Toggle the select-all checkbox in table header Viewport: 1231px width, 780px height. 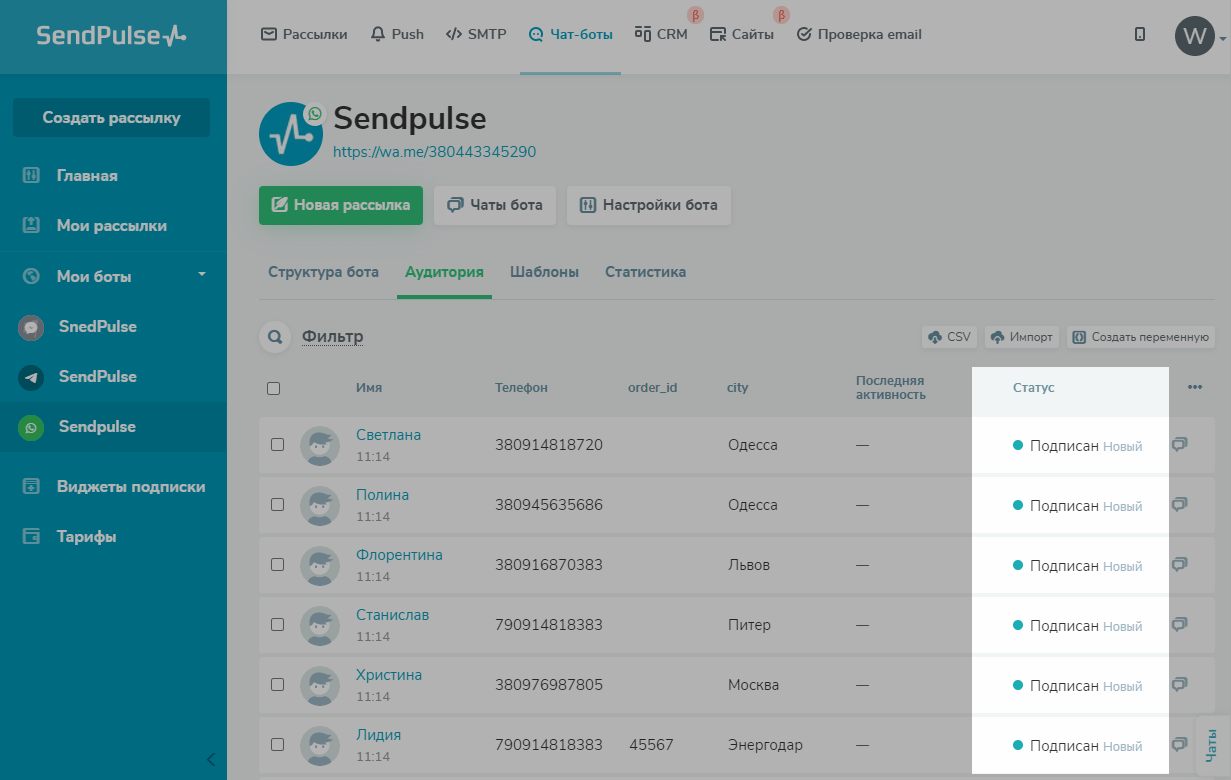(274, 388)
